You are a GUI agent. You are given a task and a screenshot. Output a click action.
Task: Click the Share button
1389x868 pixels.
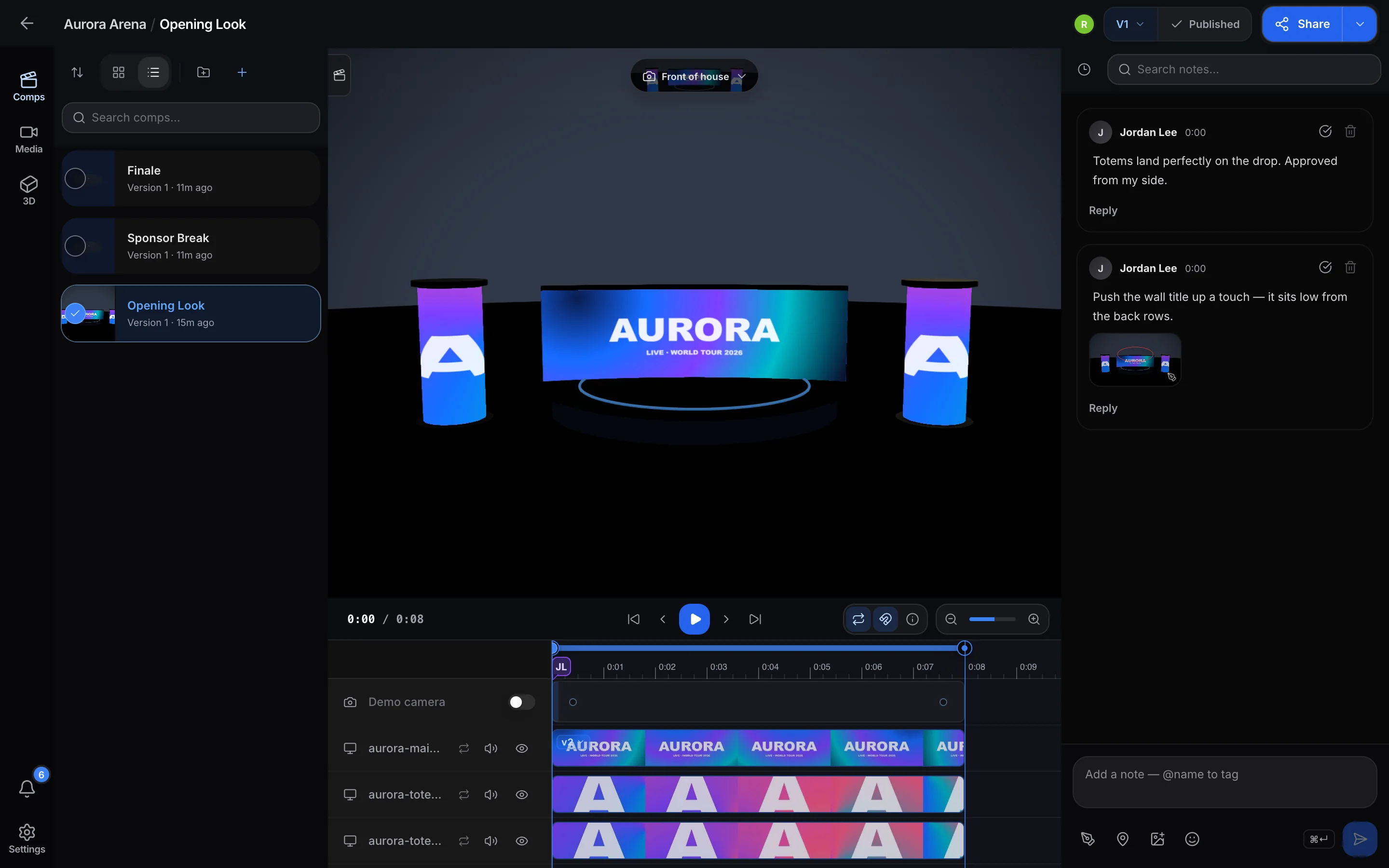coord(1302,24)
